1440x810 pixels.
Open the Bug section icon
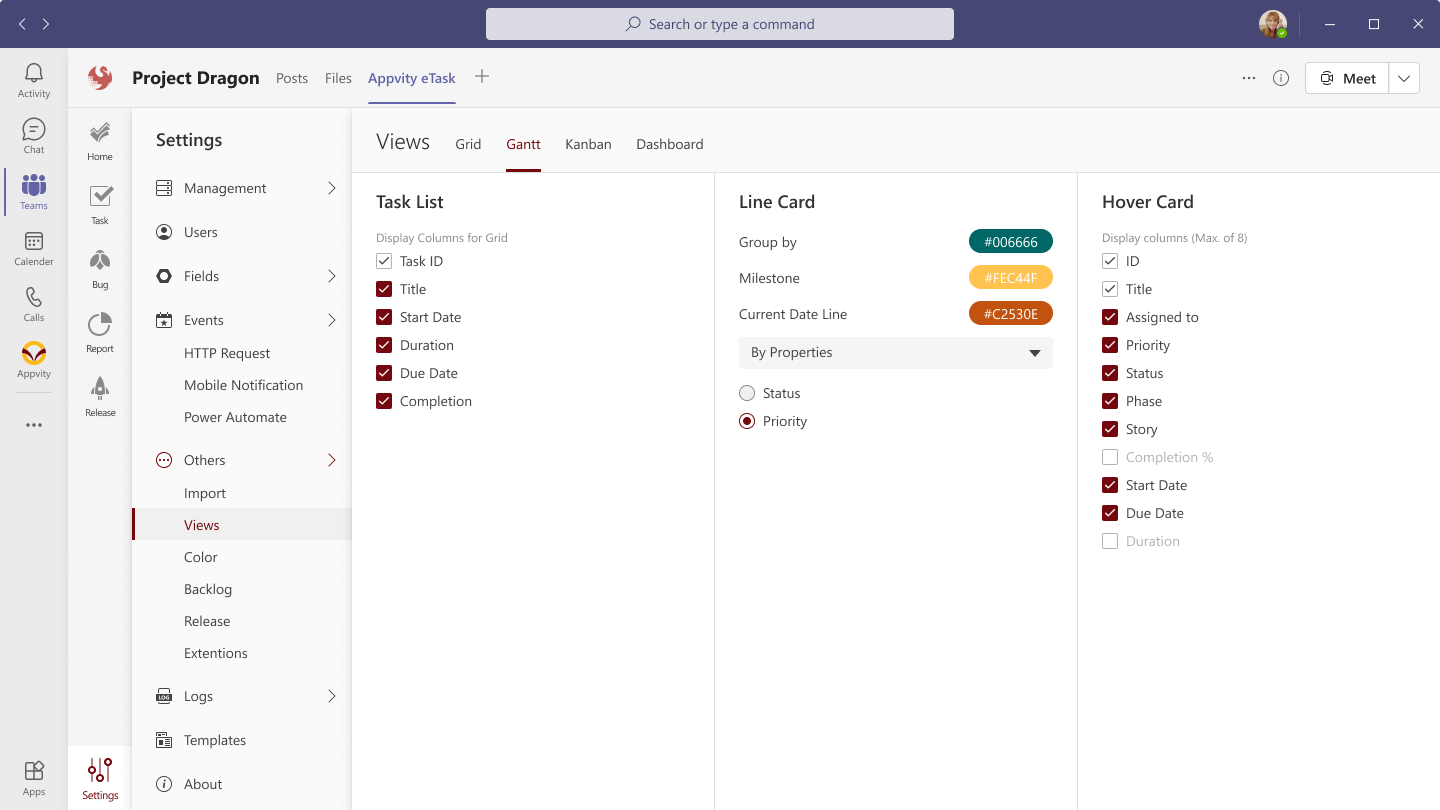tap(100, 262)
